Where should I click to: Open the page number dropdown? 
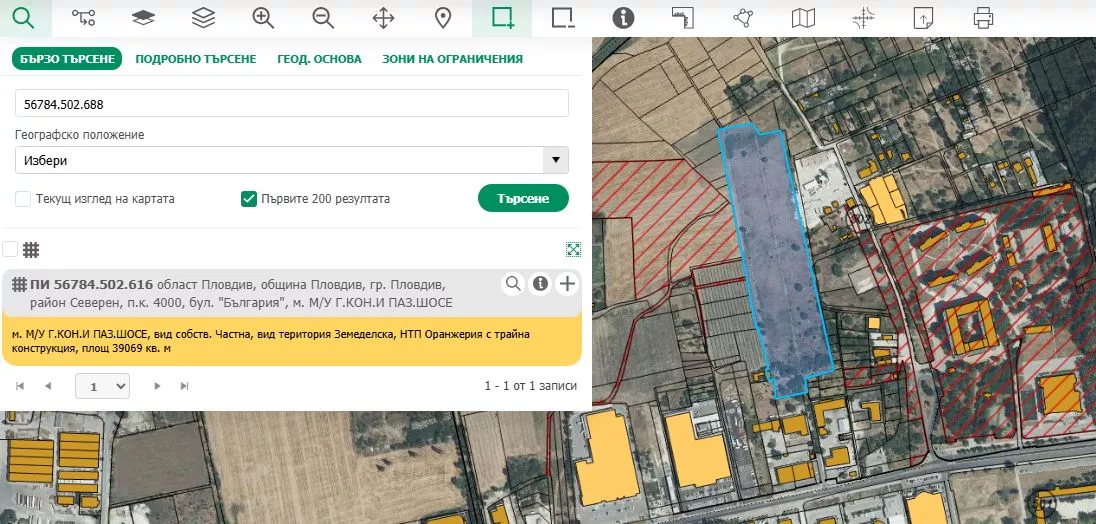pos(102,386)
